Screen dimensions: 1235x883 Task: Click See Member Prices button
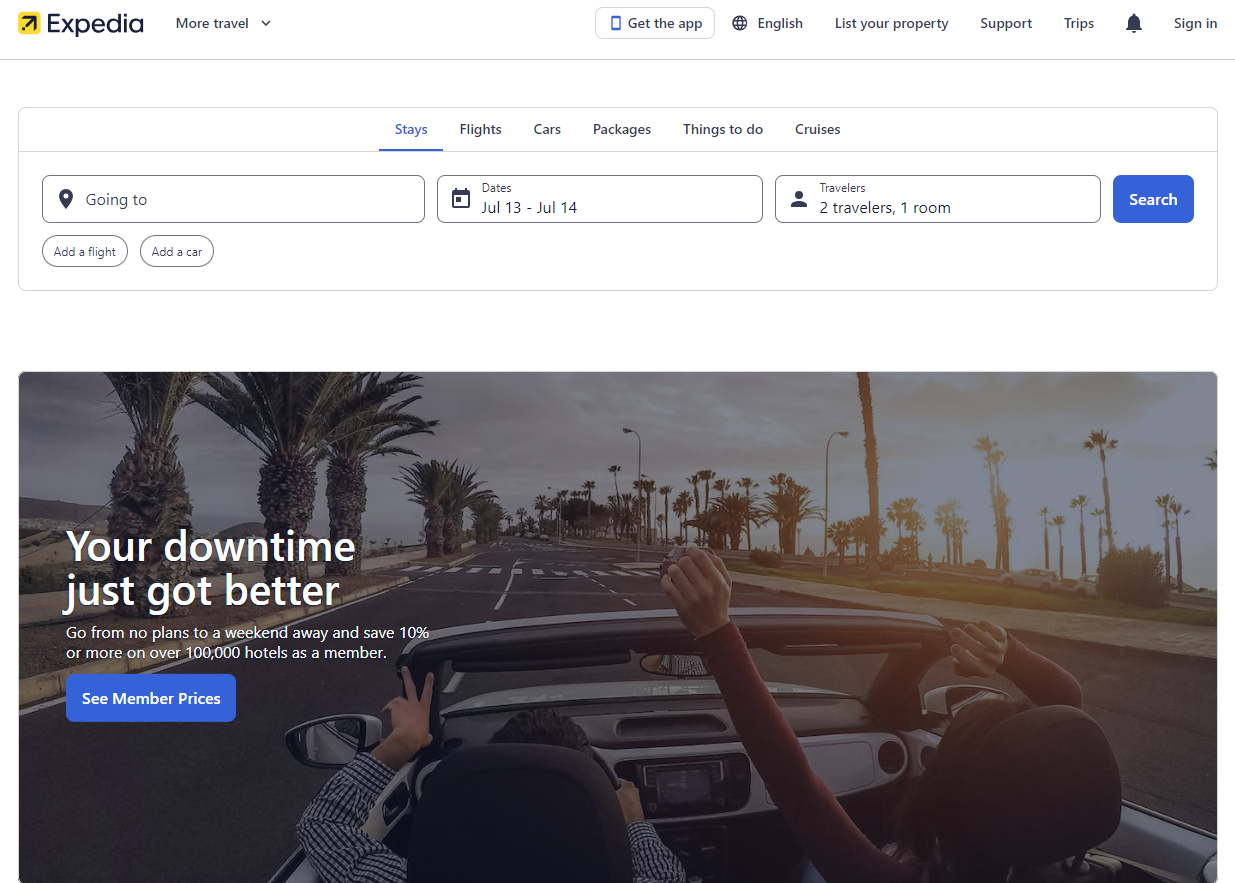(x=151, y=698)
